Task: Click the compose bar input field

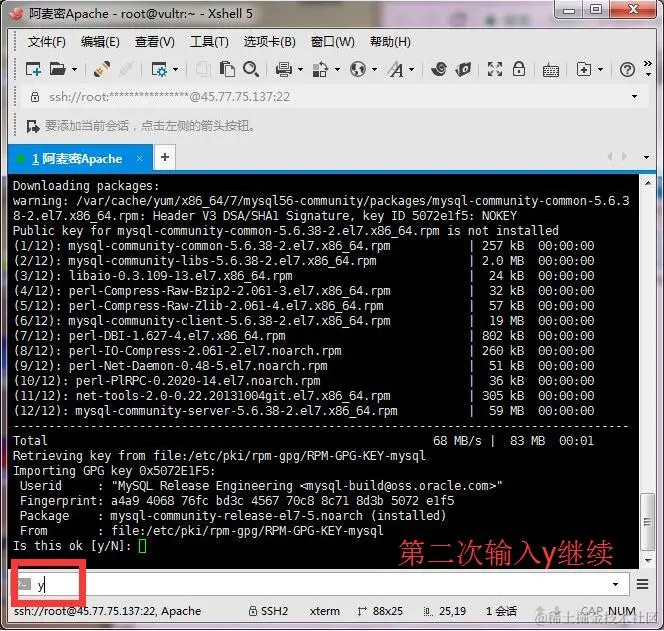Action: pyautogui.click(x=322, y=585)
